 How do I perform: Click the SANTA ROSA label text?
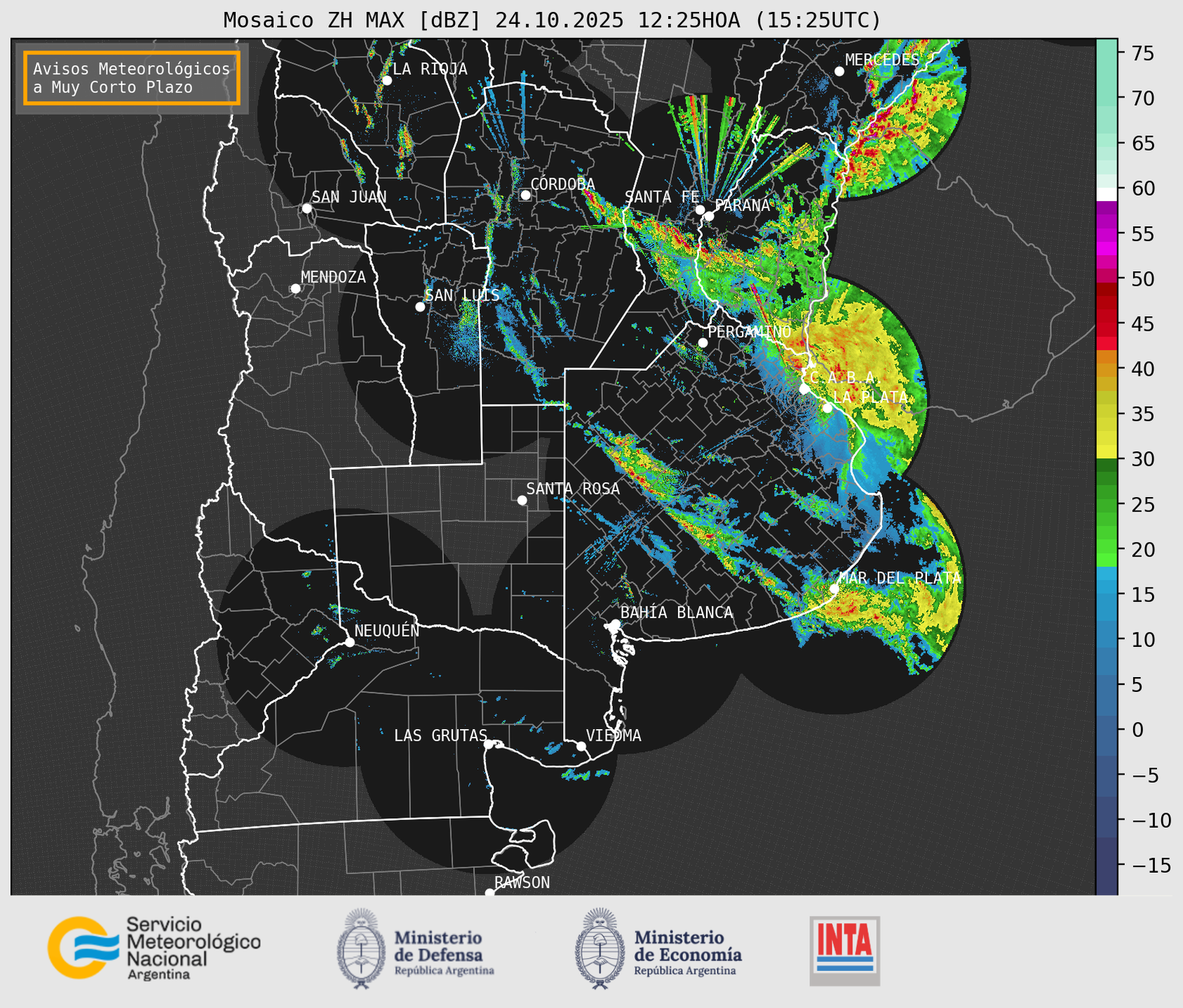point(573,489)
